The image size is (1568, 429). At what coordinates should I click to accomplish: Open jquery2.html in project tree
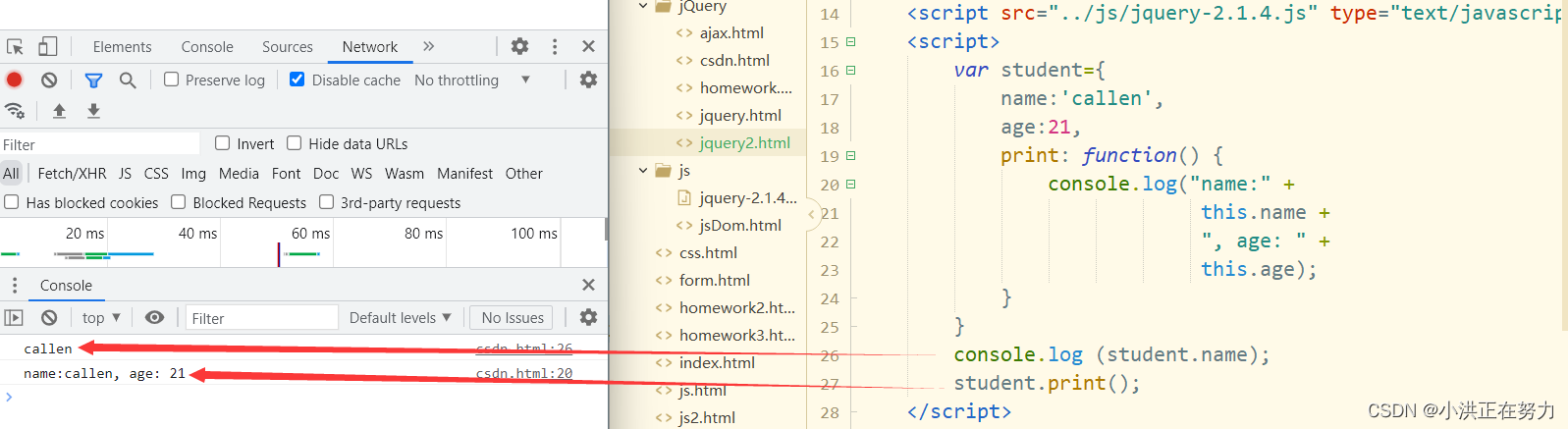pyautogui.click(x=744, y=142)
